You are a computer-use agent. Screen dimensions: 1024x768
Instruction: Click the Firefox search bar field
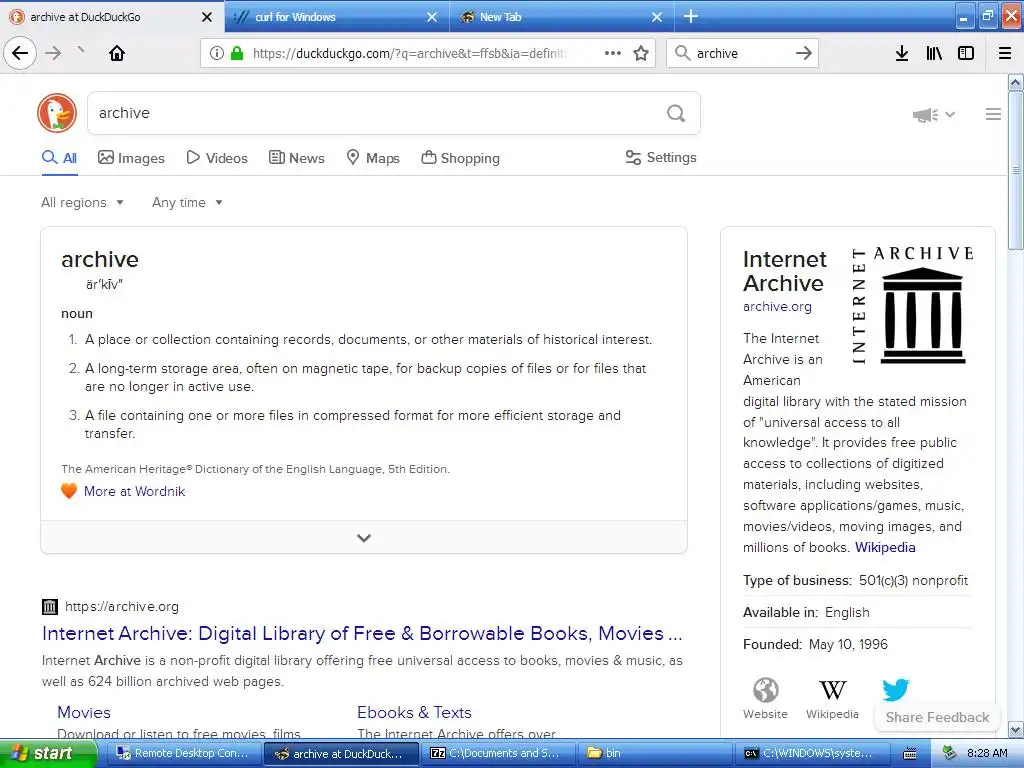click(741, 54)
